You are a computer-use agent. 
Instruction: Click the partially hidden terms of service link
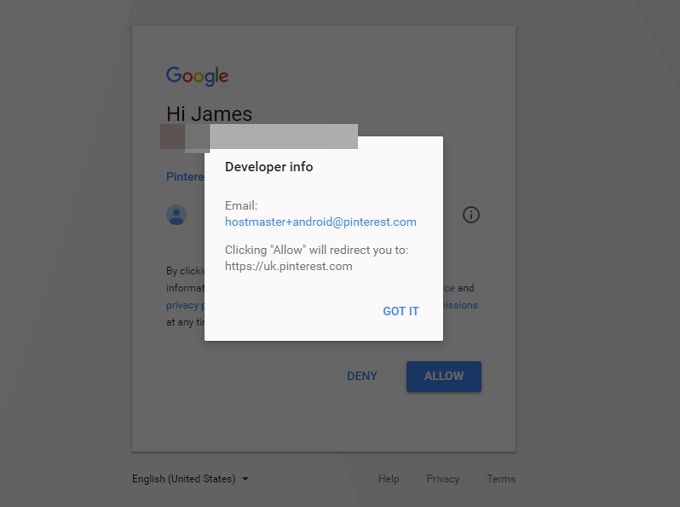[449, 288]
